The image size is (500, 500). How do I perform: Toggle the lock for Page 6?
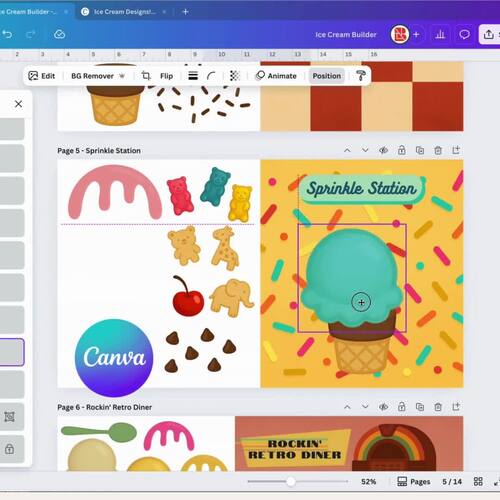402,407
